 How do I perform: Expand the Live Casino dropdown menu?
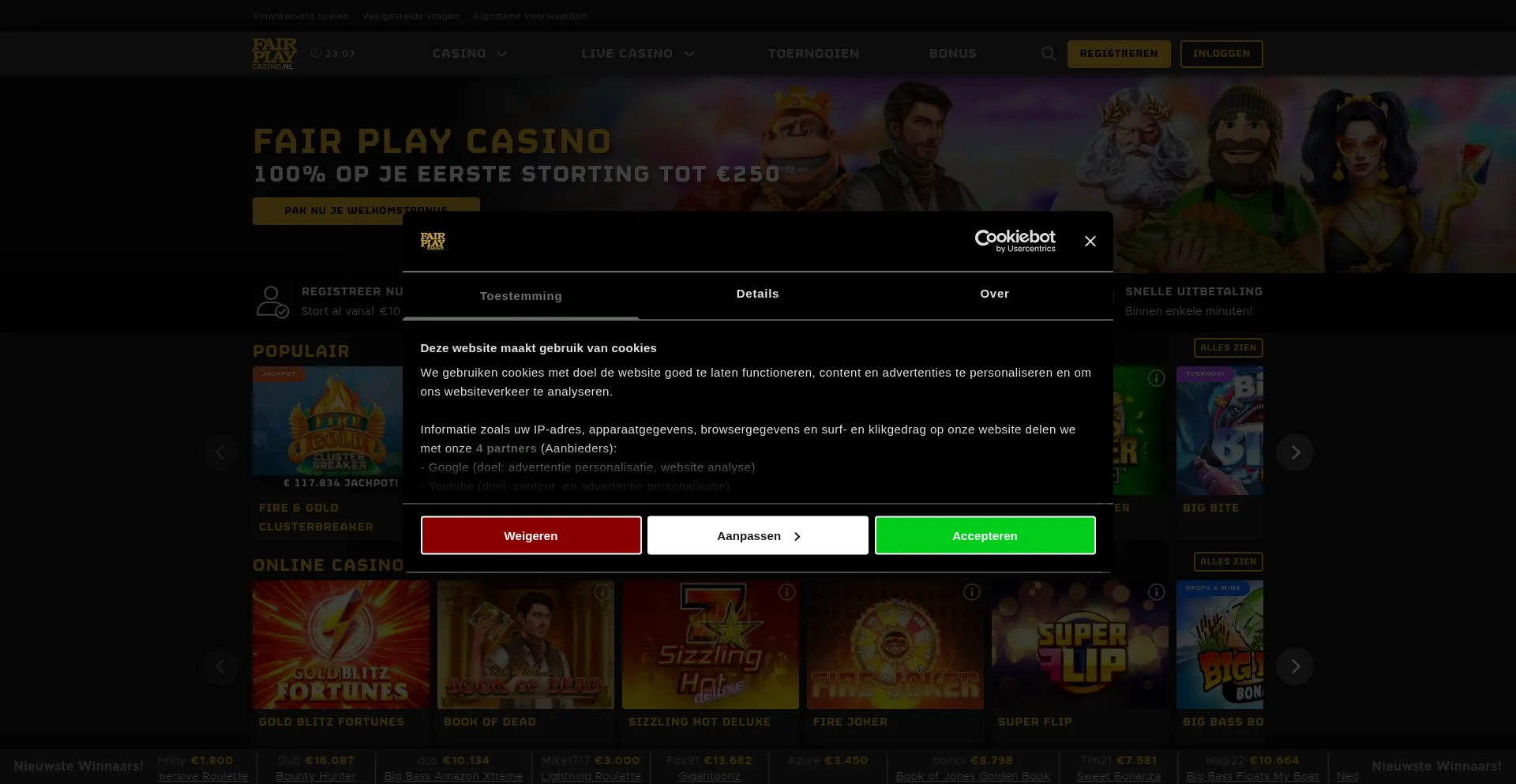click(638, 54)
